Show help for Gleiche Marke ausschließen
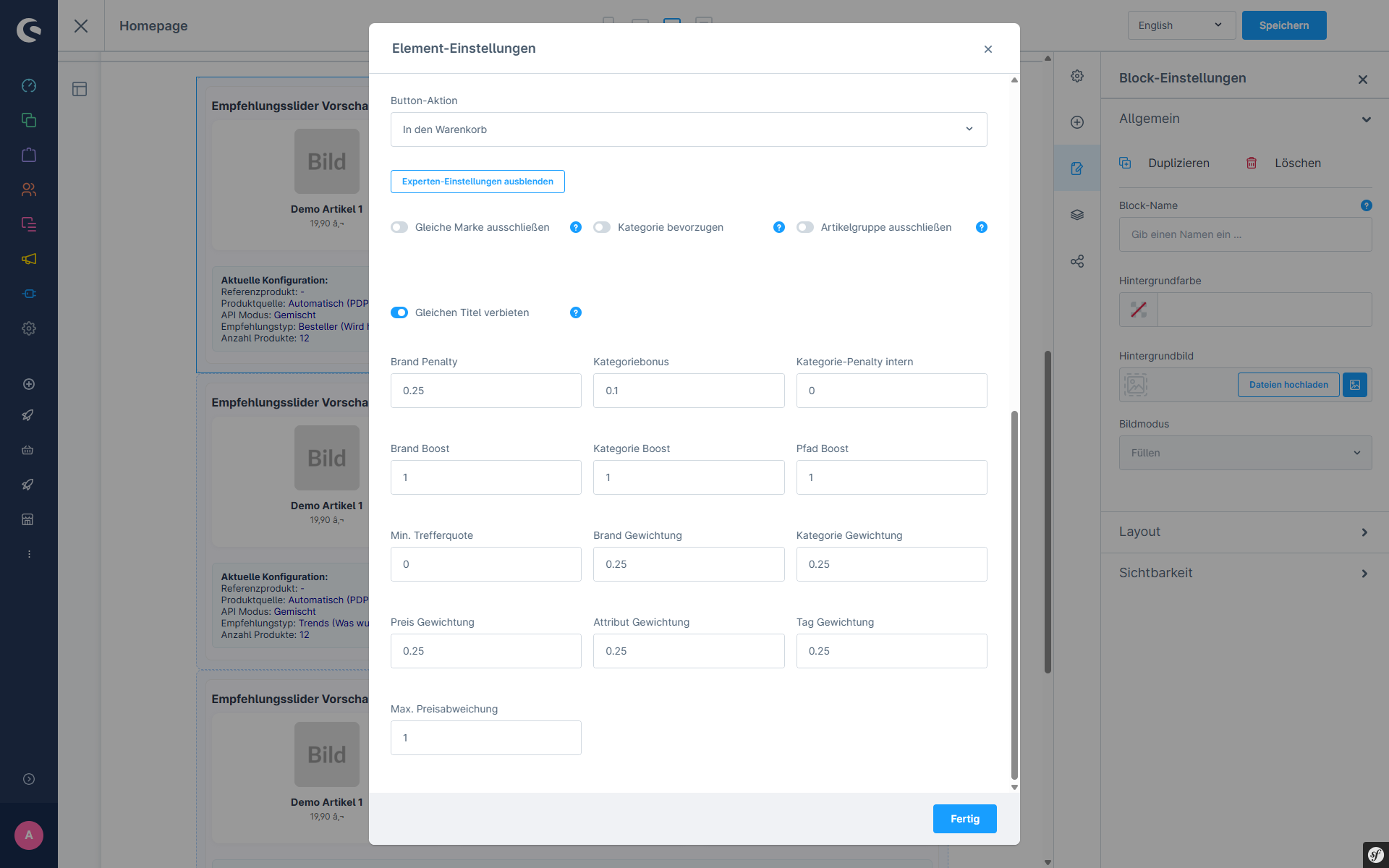 [x=576, y=227]
